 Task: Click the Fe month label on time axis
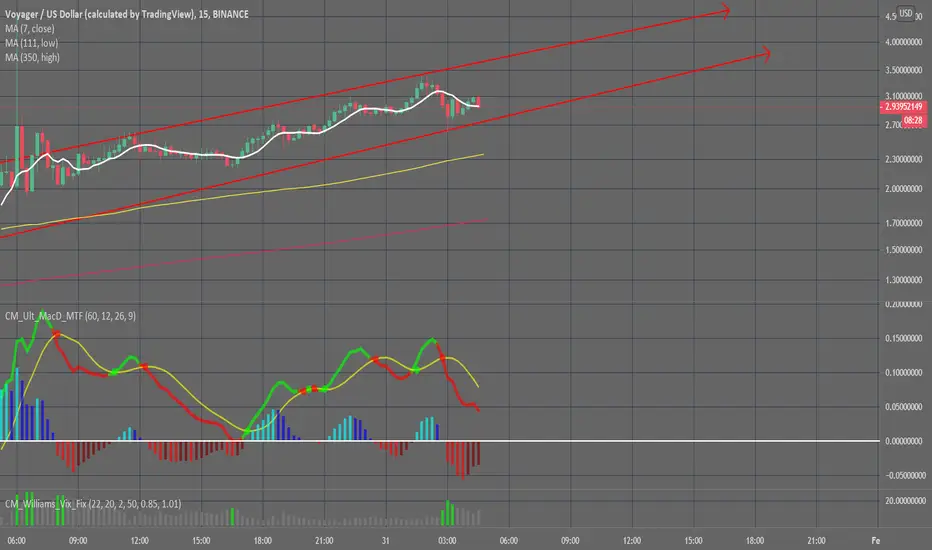pos(876,540)
